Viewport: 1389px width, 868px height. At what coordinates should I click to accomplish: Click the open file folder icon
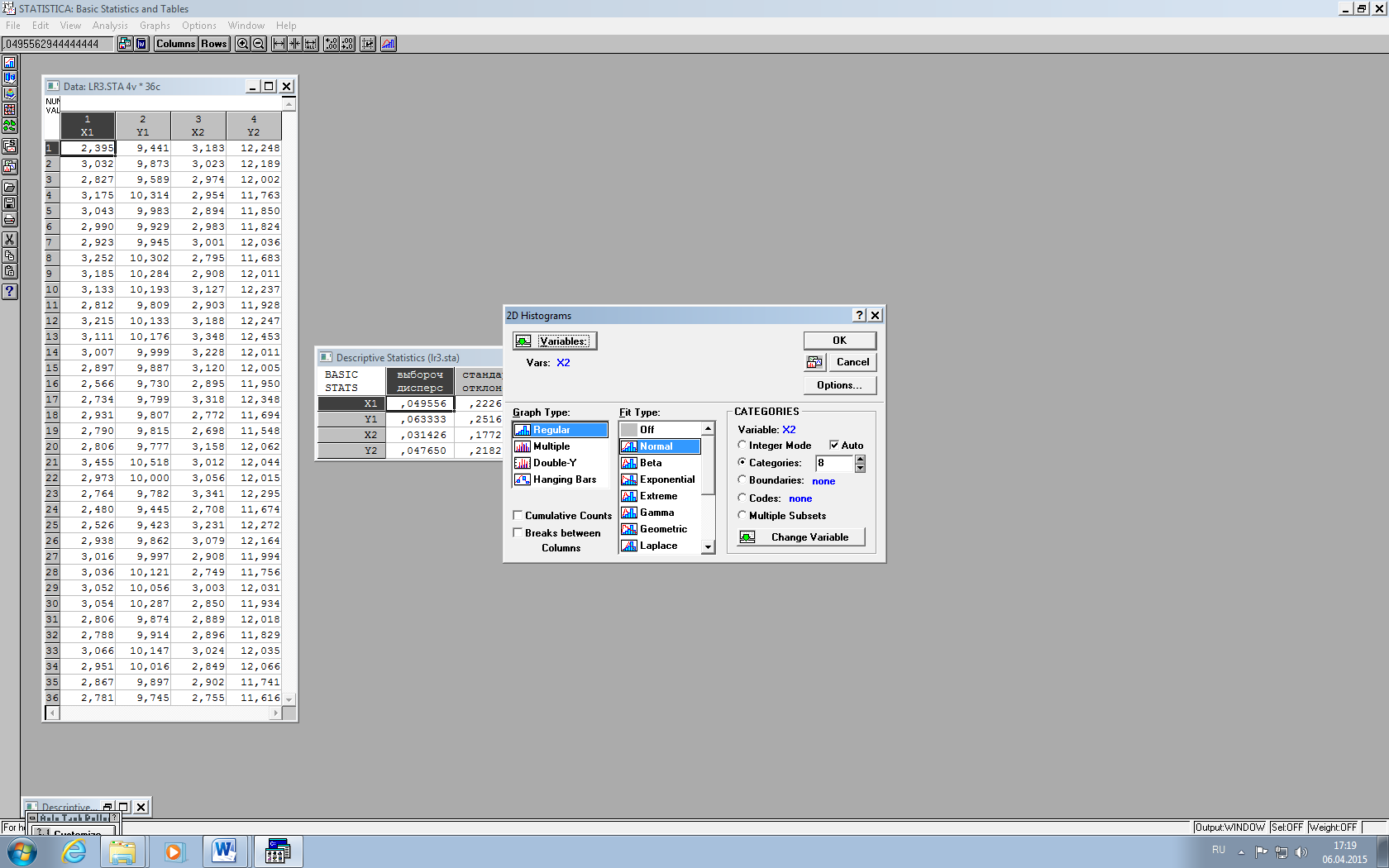10,187
